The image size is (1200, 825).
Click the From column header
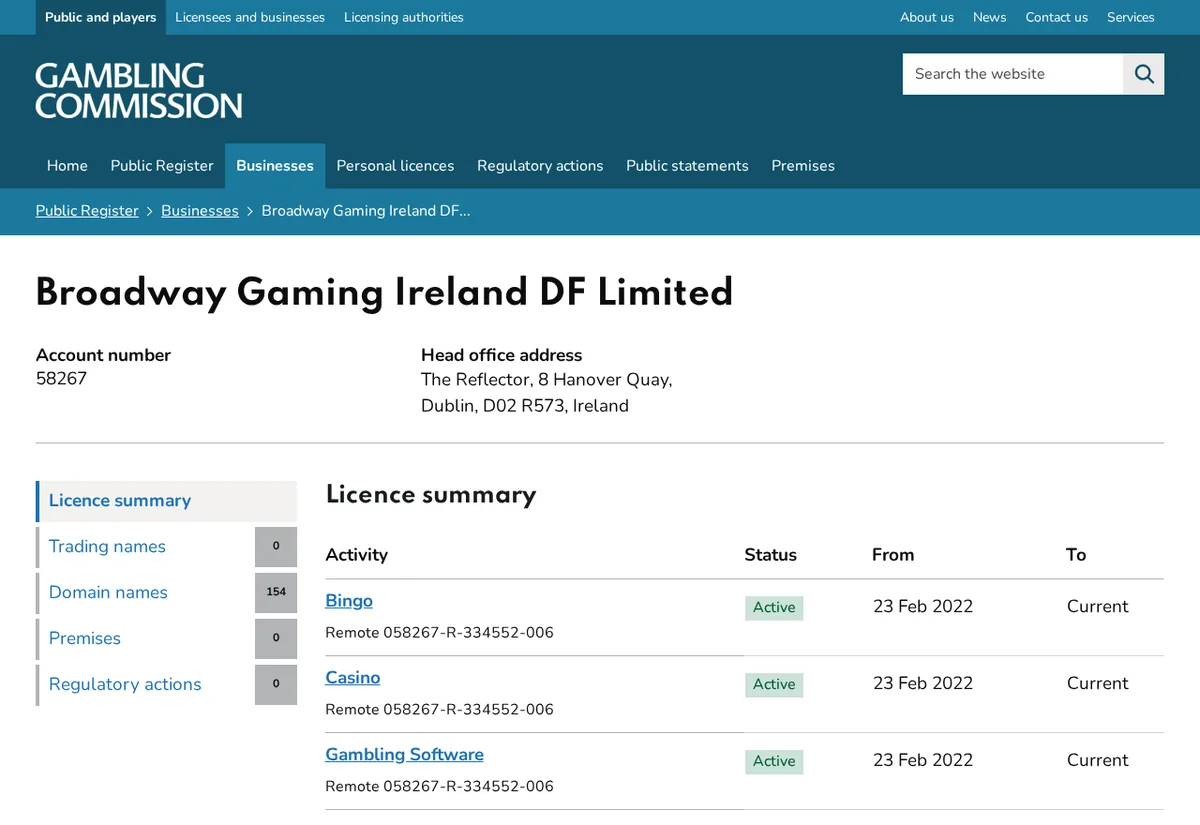coord(893,555)
